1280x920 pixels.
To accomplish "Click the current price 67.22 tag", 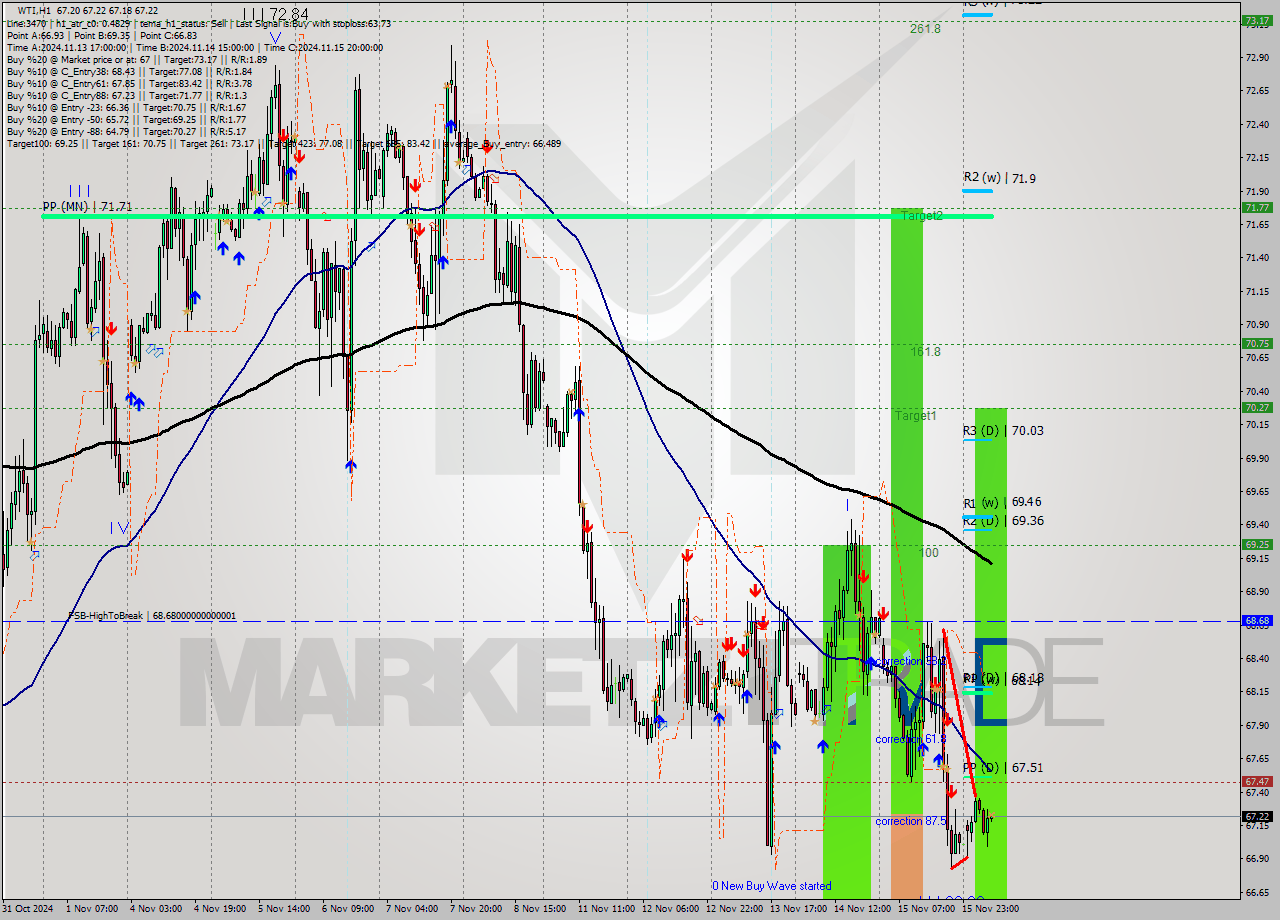I will (1256, 816).
